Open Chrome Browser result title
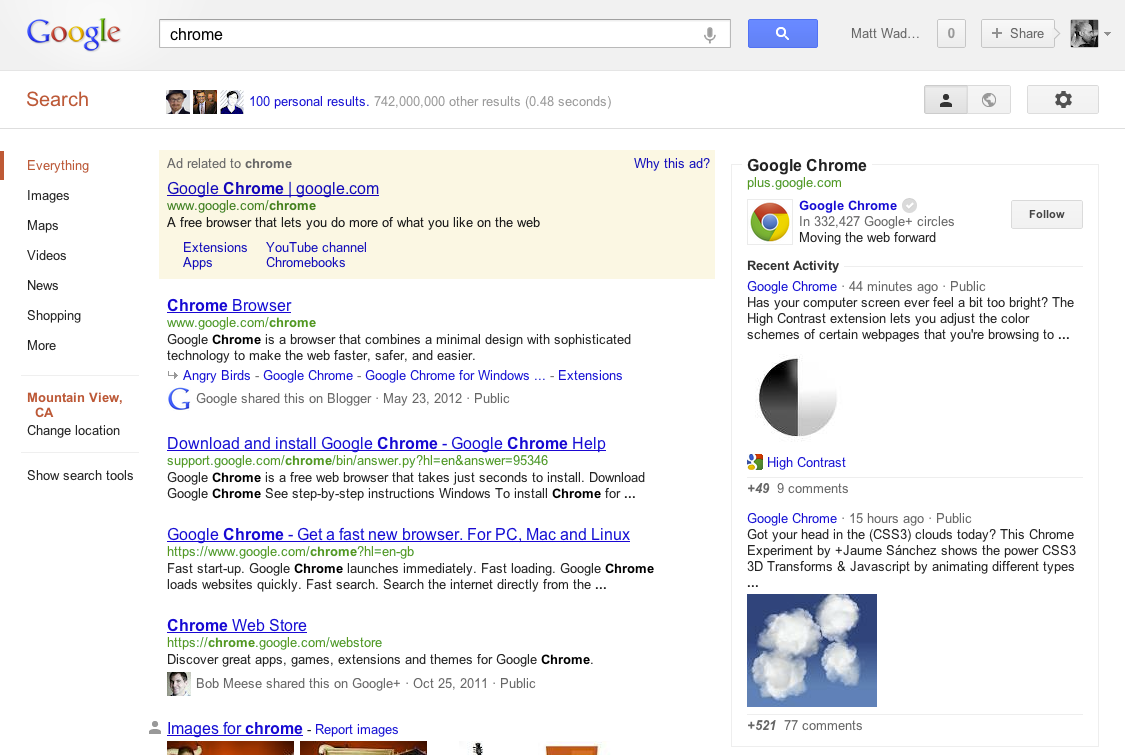The image size is (1125, 755). point(229,305)
